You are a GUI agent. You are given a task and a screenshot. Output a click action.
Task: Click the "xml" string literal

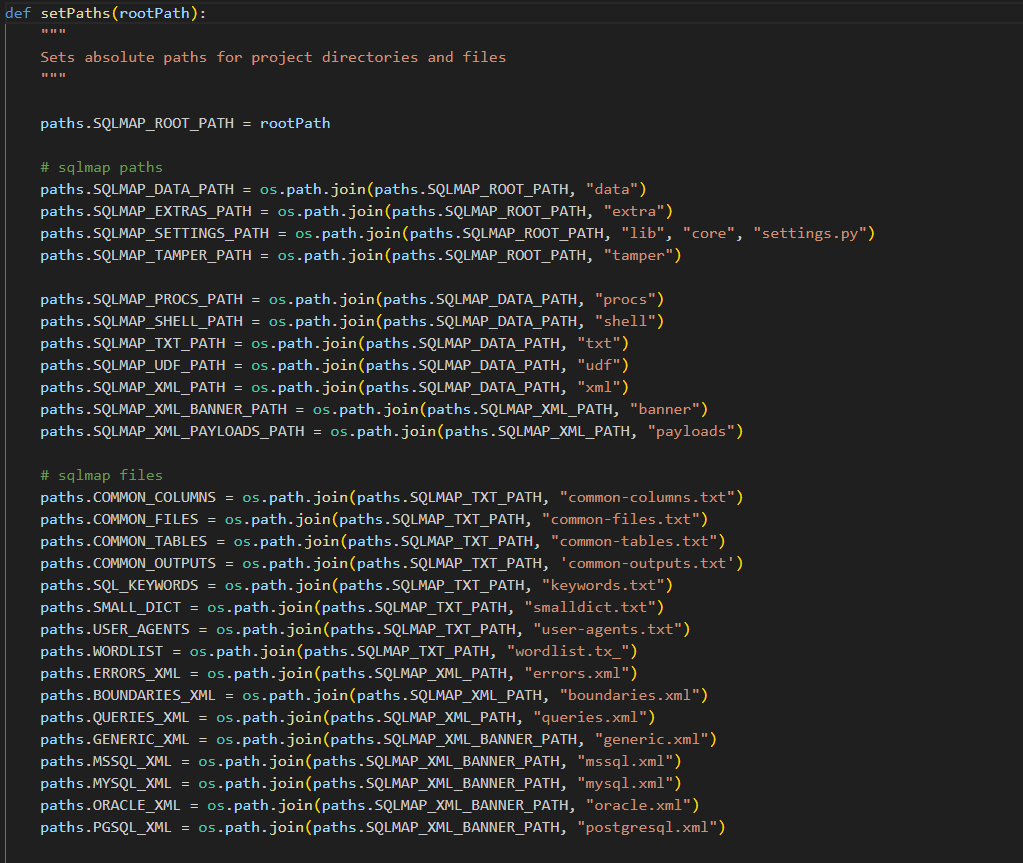click(x=599, y=387)
